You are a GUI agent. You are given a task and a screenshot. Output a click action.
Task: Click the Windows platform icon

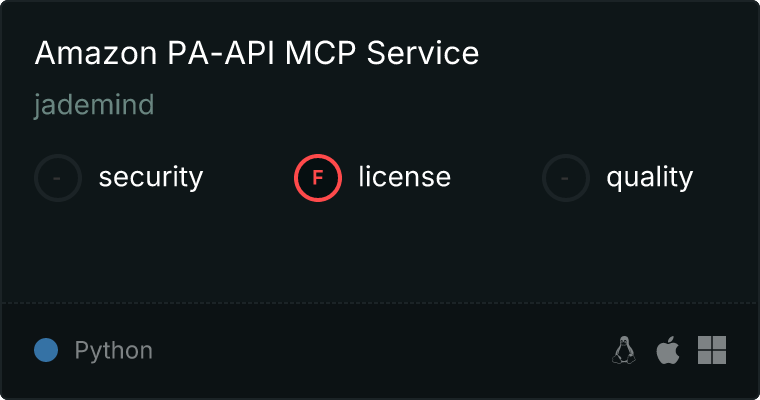tap(711, 350)
